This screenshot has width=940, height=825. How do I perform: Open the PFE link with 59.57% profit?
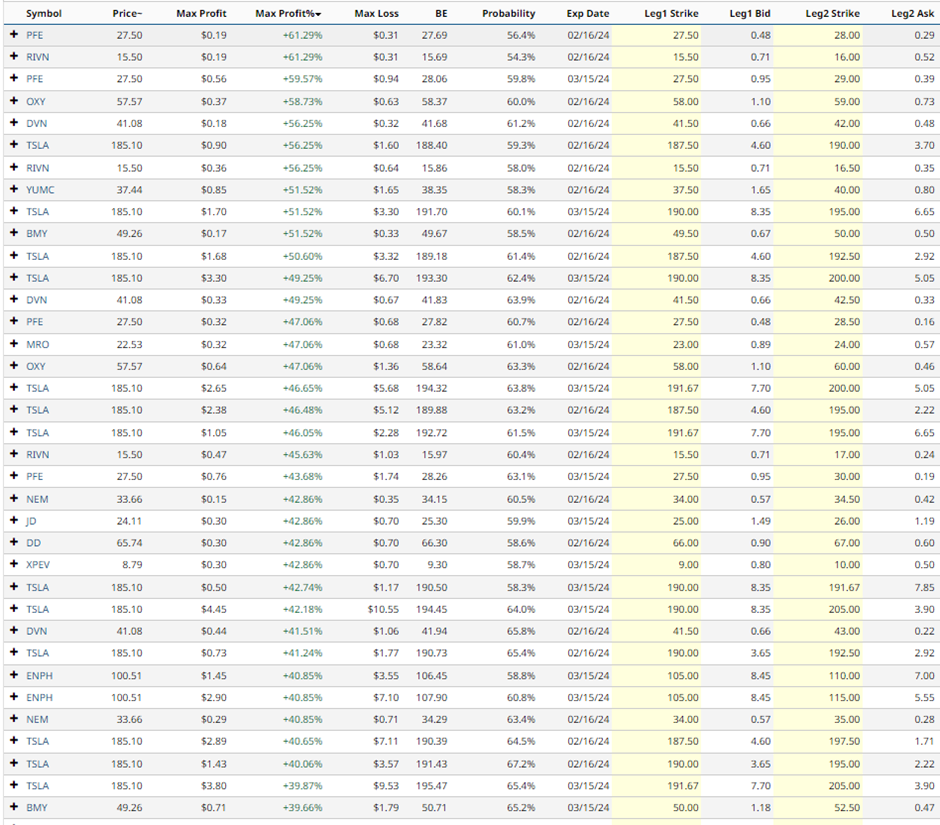coord(35,79)
